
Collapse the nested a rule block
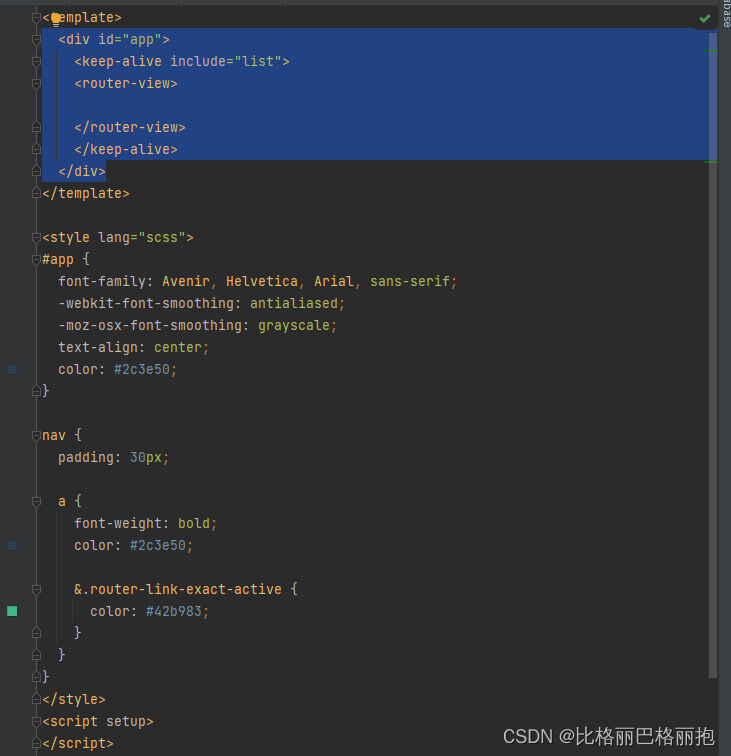36,501
